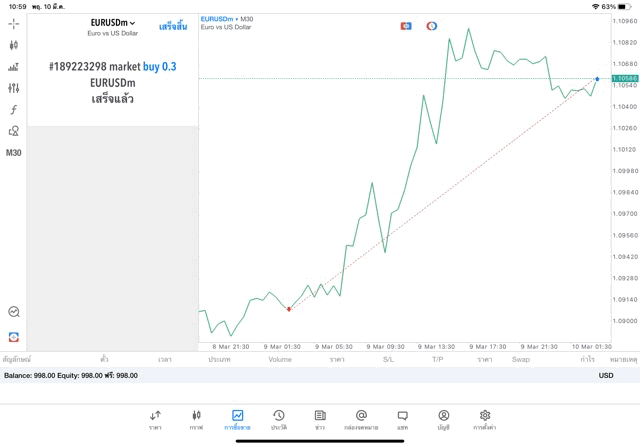Click the #189223298 market order number
Screen dimensions: 640x447
coord(78,67)
